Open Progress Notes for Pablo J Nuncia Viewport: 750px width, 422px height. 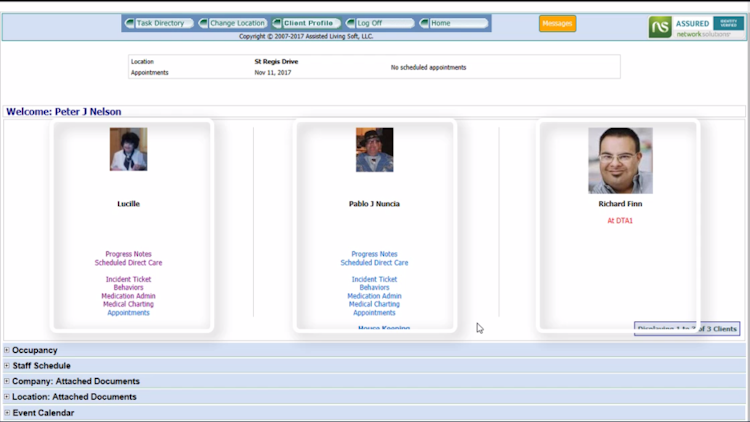[x=375, y=254]
